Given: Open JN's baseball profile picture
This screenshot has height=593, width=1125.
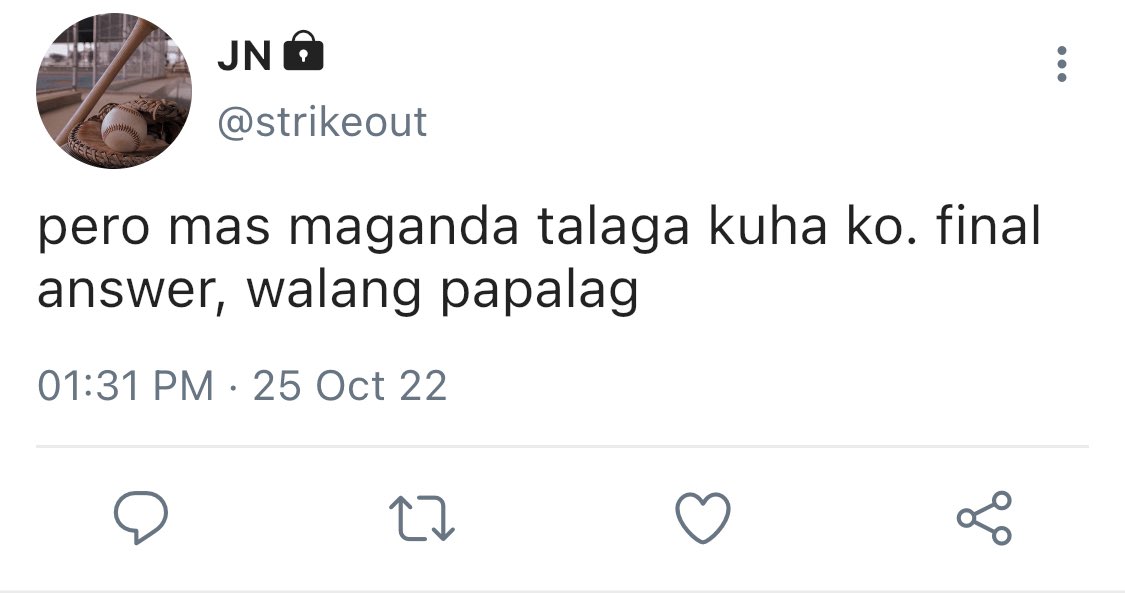Looking at the screenshot, I should click(x=114, y=91).
